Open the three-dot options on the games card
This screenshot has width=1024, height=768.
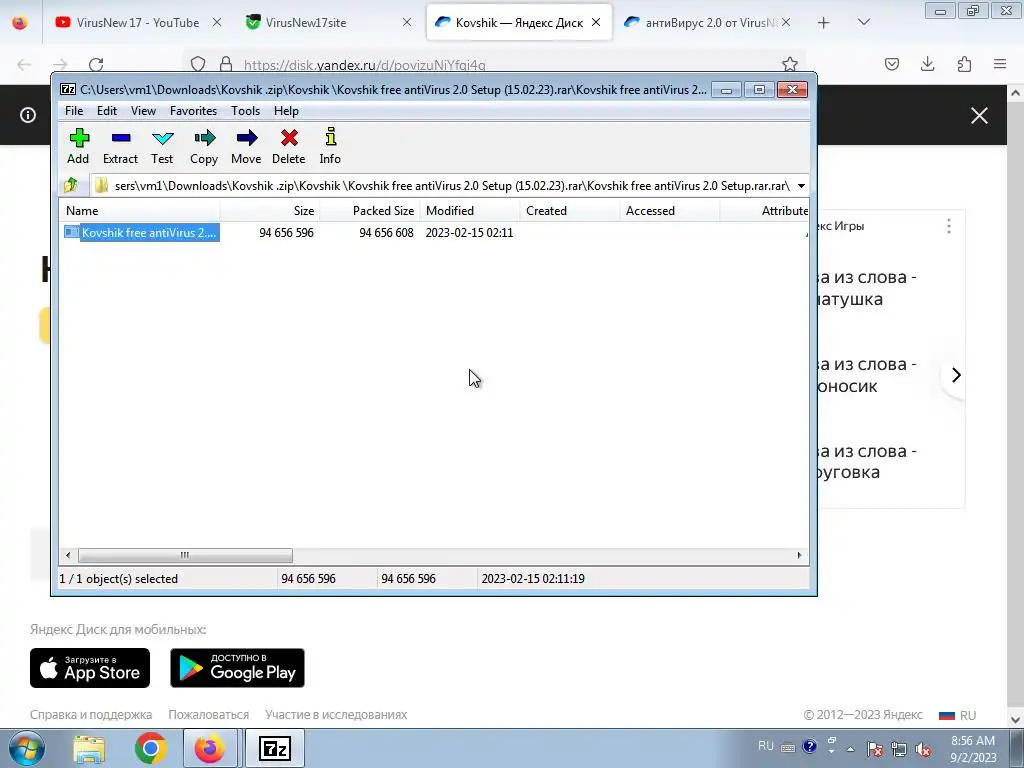point(949,227)
